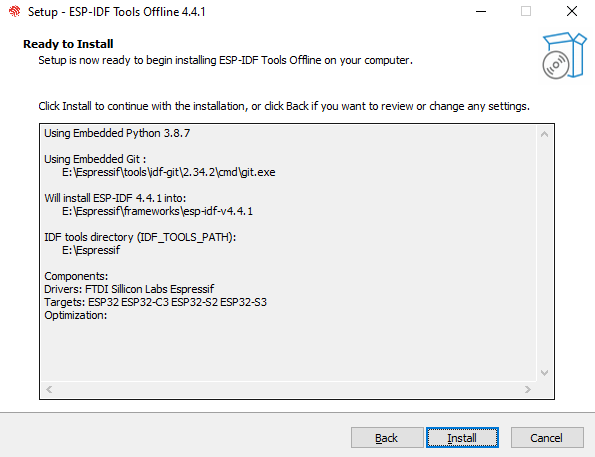This screenshot has width=595, height=457.
Task: Click the Ready to Install heading
Action: pos(68,44)
